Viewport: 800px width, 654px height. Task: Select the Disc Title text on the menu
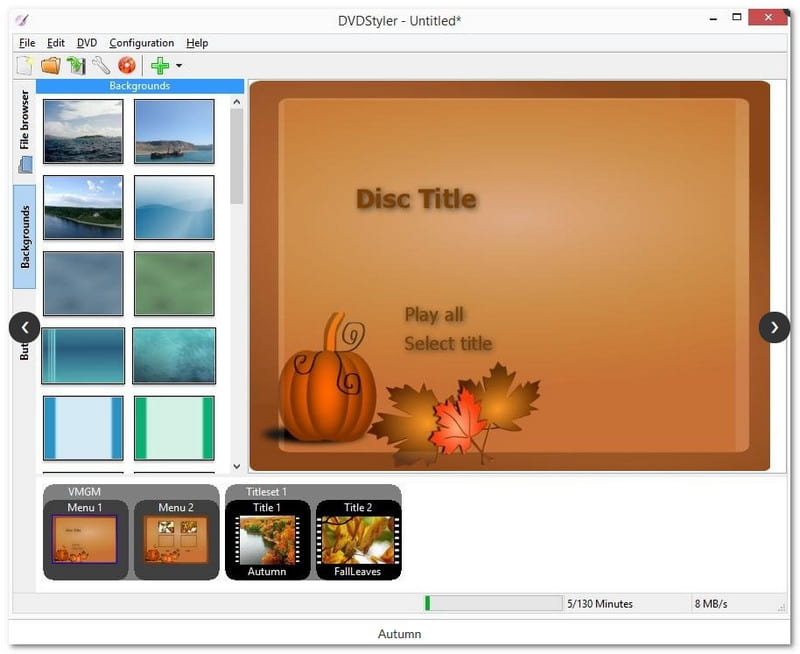416,199
